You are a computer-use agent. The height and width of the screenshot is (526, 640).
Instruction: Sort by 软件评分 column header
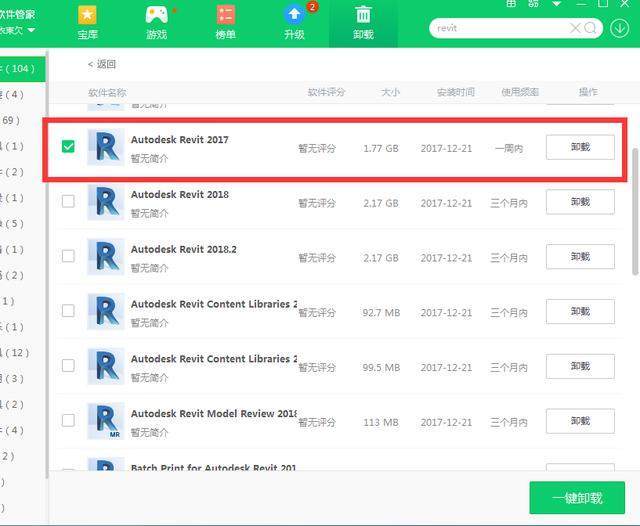(x=326, y=92)
